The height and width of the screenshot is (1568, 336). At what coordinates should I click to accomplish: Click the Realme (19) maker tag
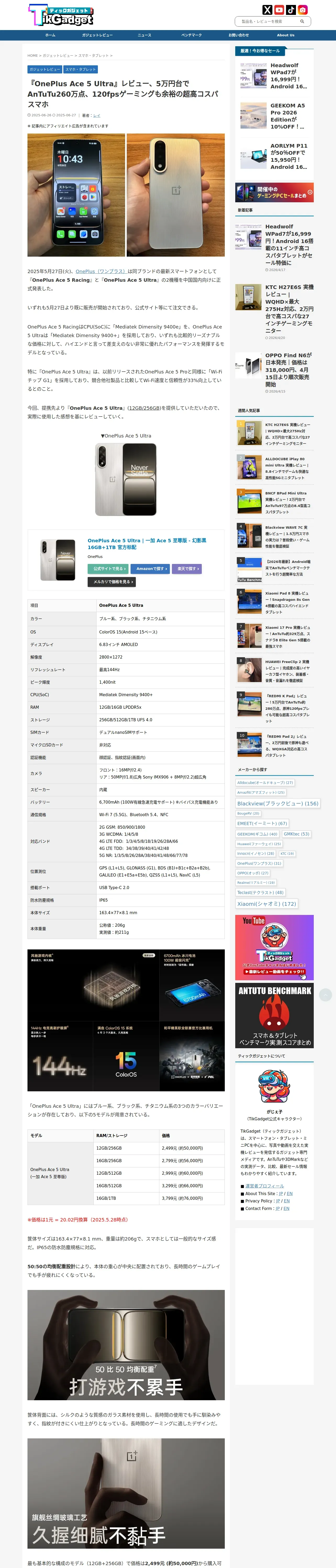pos(256,883)
